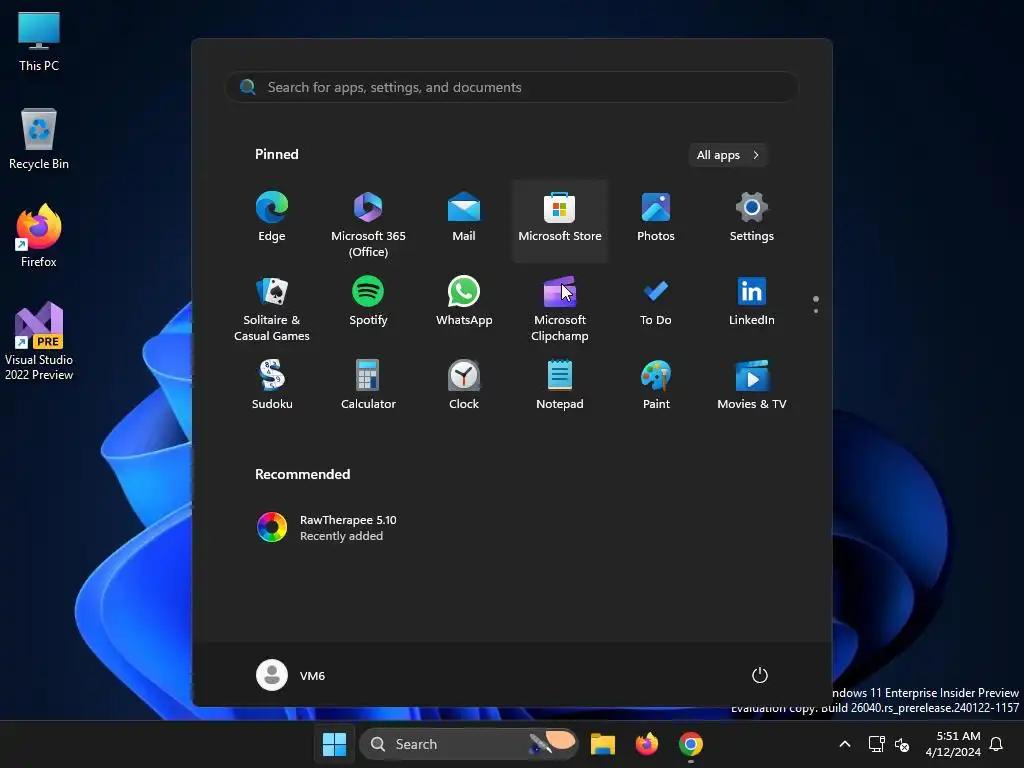The image size is (1024, 768).
Task: Open Notepad
Action: click(560, 387)
